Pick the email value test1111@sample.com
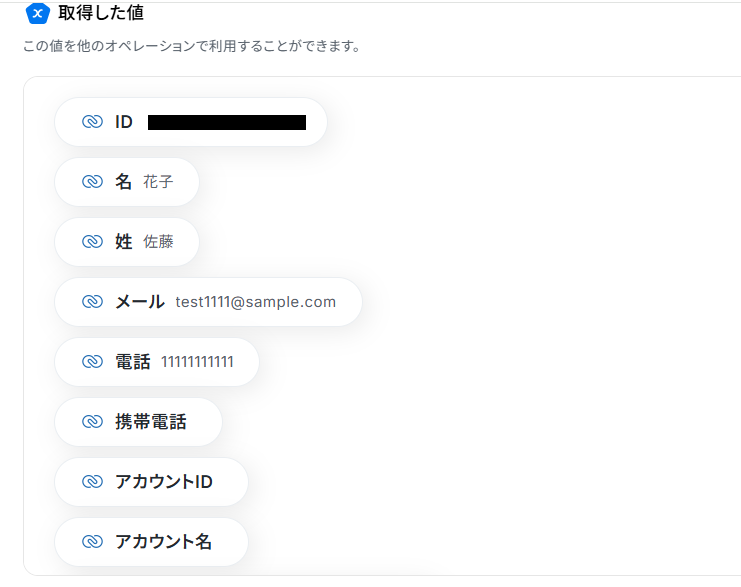 point(255,302)
